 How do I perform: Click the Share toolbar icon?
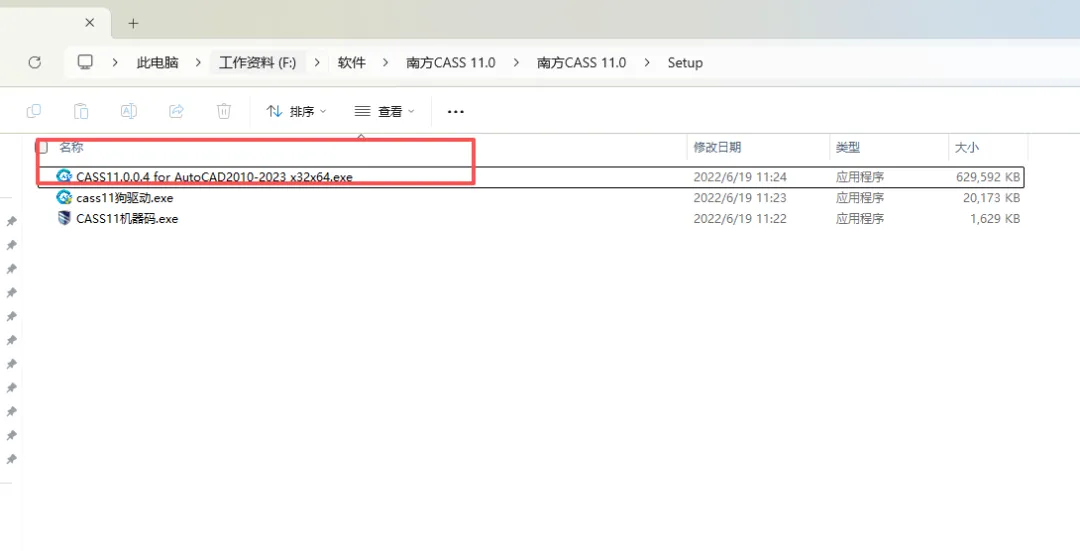[176, 111]
